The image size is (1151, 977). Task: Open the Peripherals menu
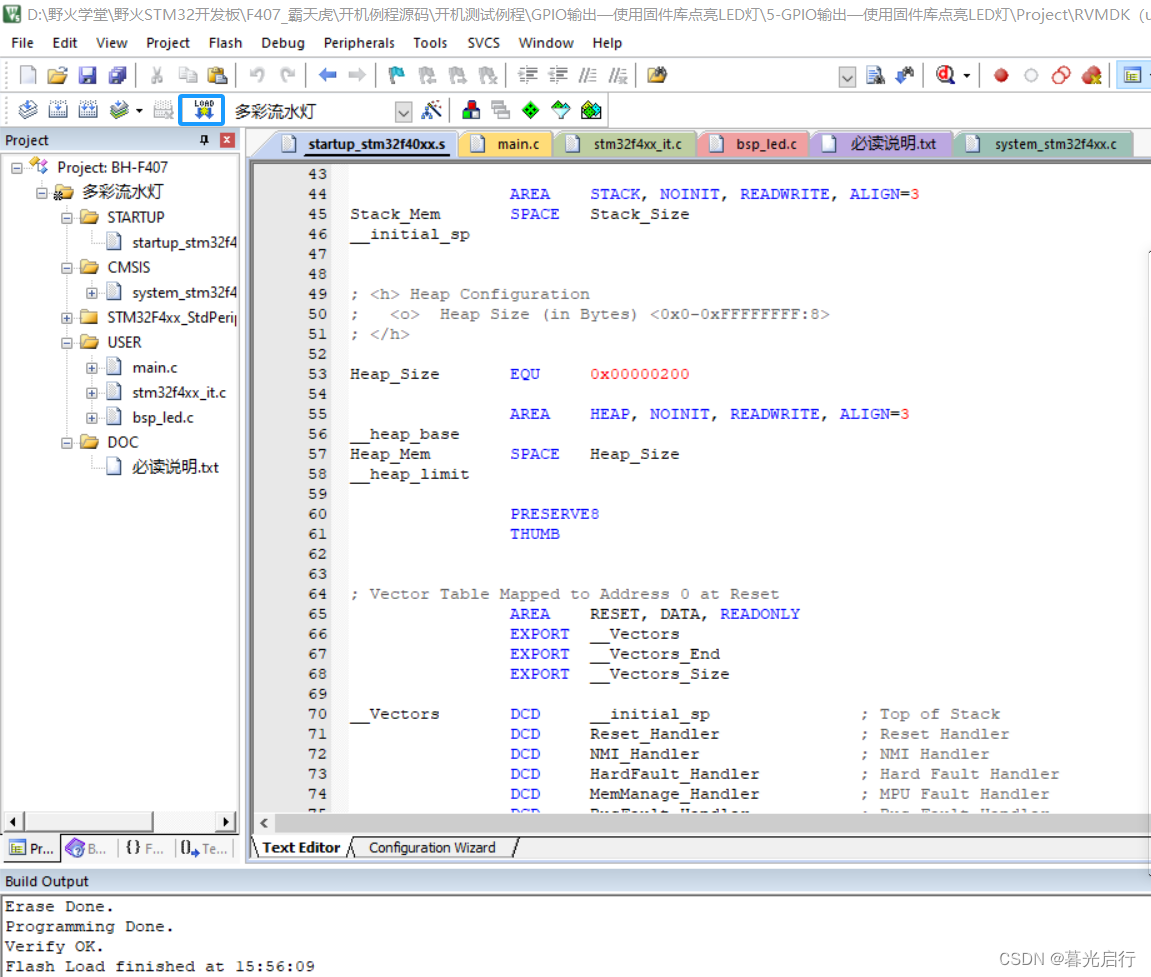pyautogui.click(x=359, y=43)
